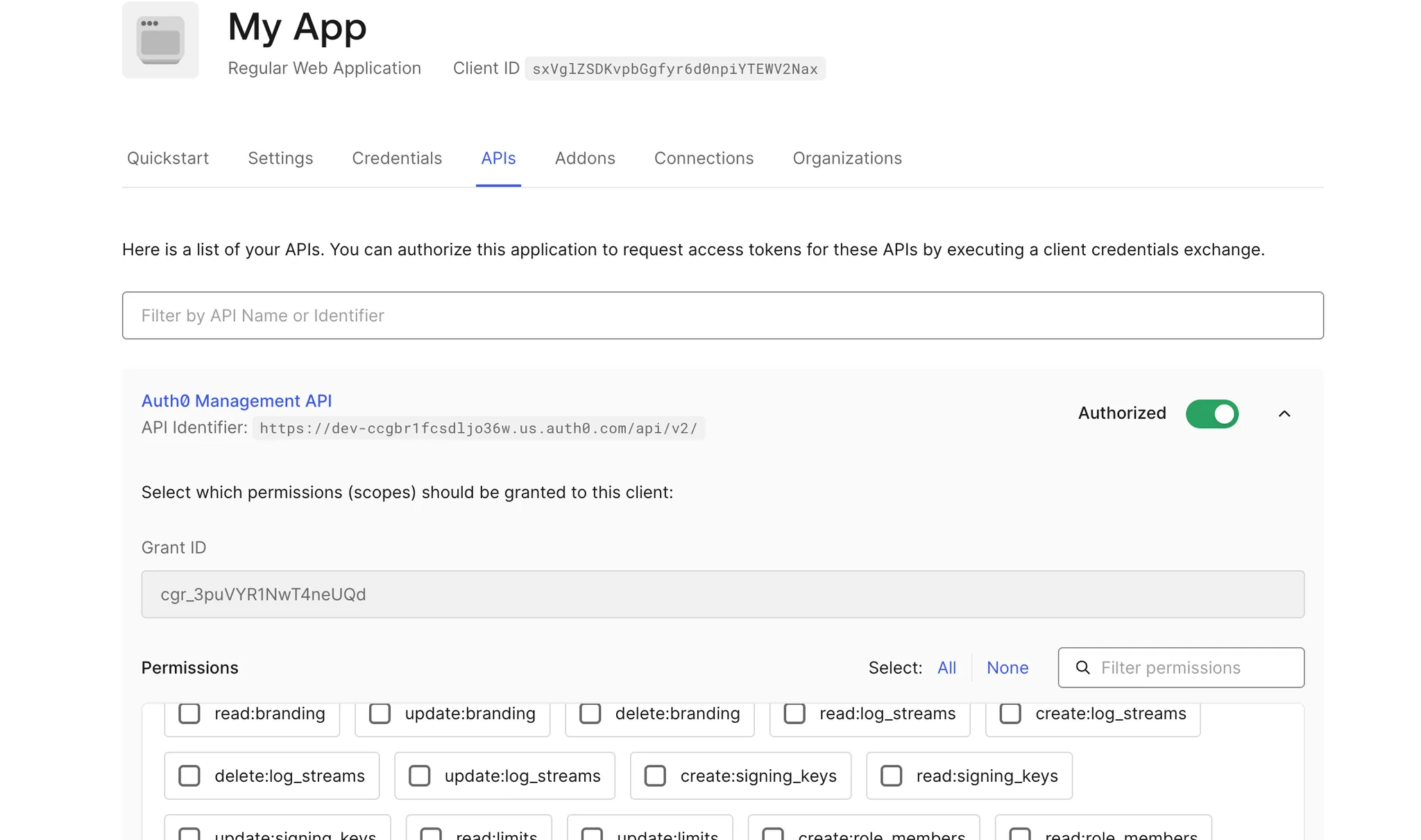Switch to the Settings tab

(x=280, y=158)
